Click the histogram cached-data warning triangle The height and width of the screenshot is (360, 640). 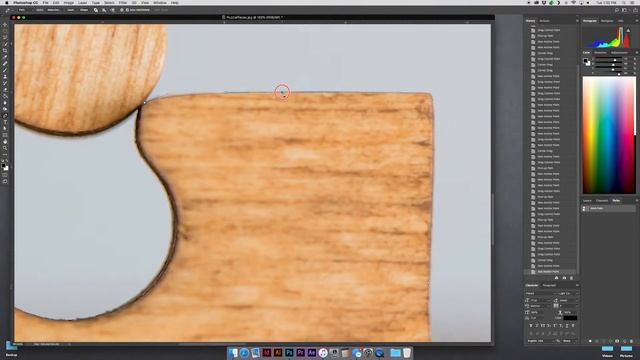[x=628, y=31]
